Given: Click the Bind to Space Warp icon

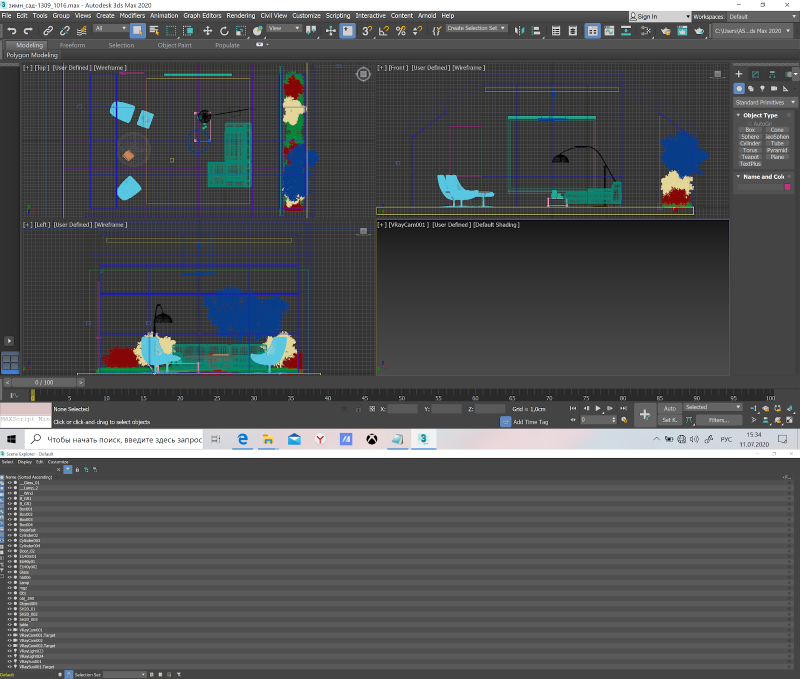Looking at the screenshot, I should [82, 31].
